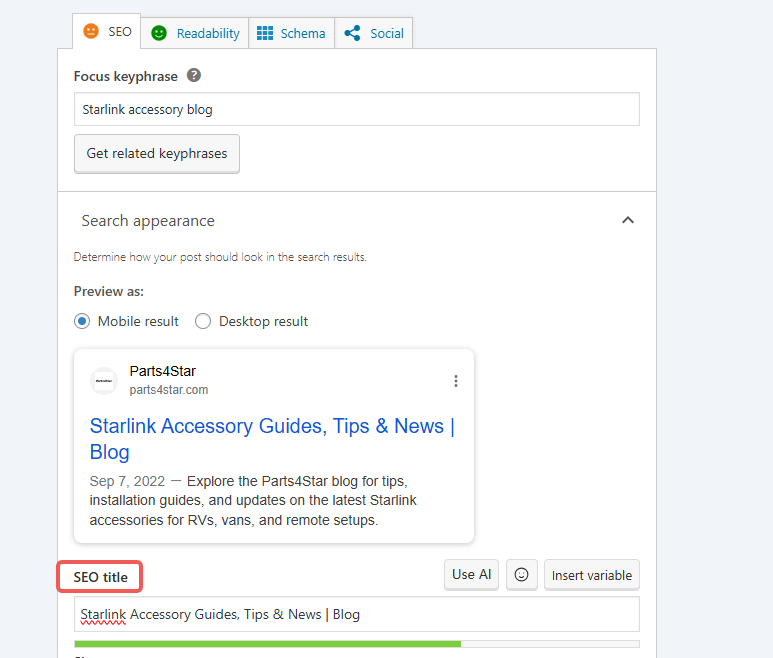Click the Parts4Star favicon in preview
Viewport: 773px width, 658px height.
click(104, 381)
